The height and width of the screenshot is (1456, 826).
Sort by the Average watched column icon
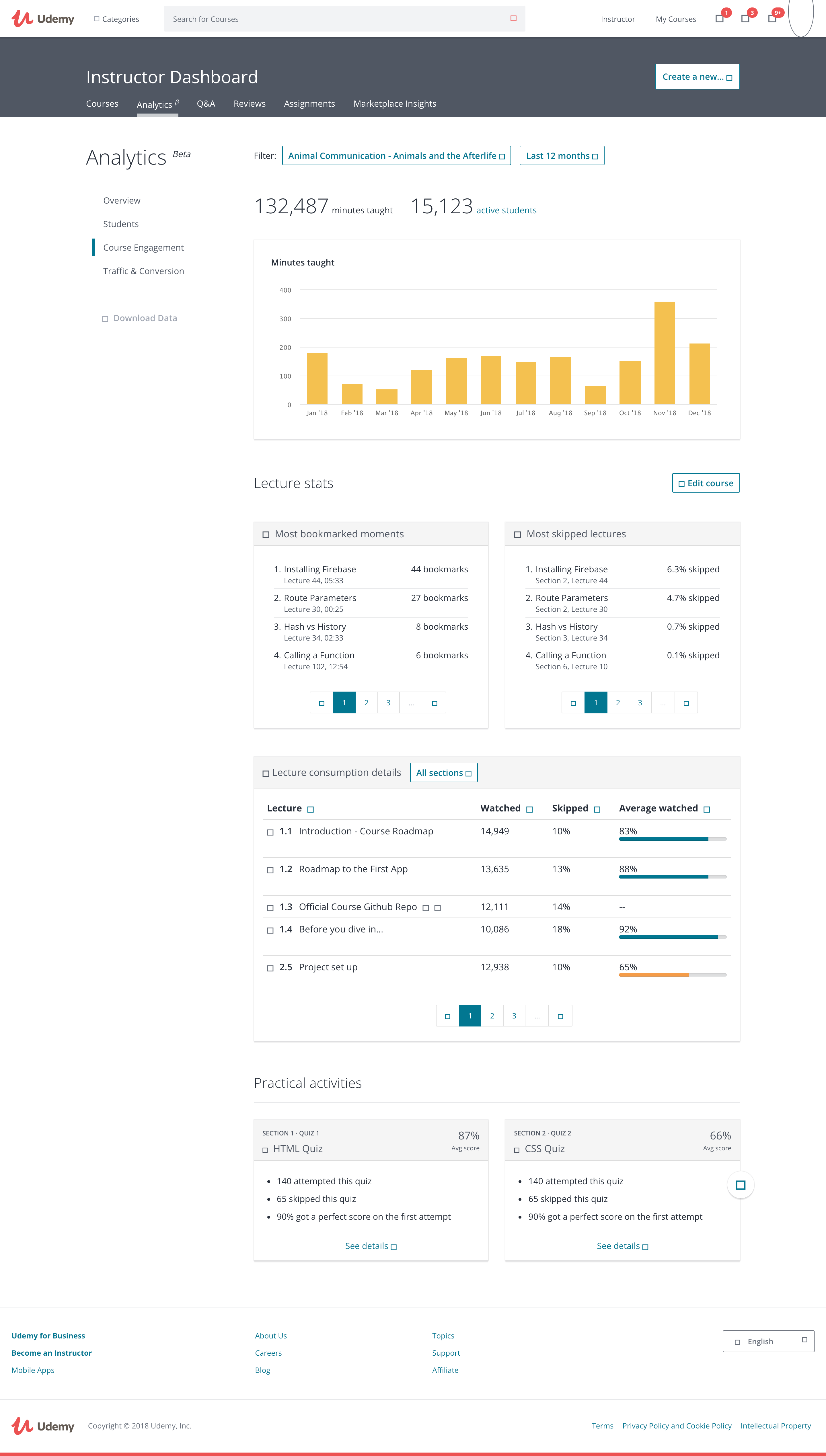[706, 809]
